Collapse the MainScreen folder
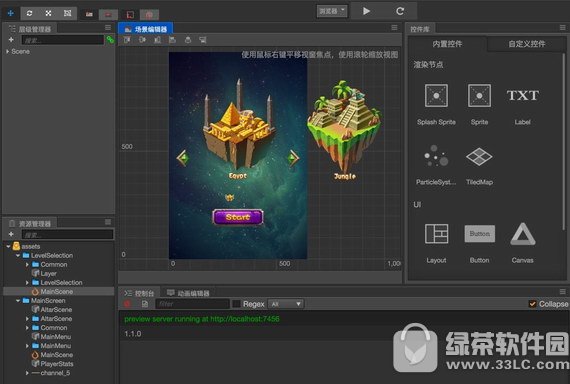The width and height of the screenshot is (570, 384). pyautogui.click(x=18, y=301)
